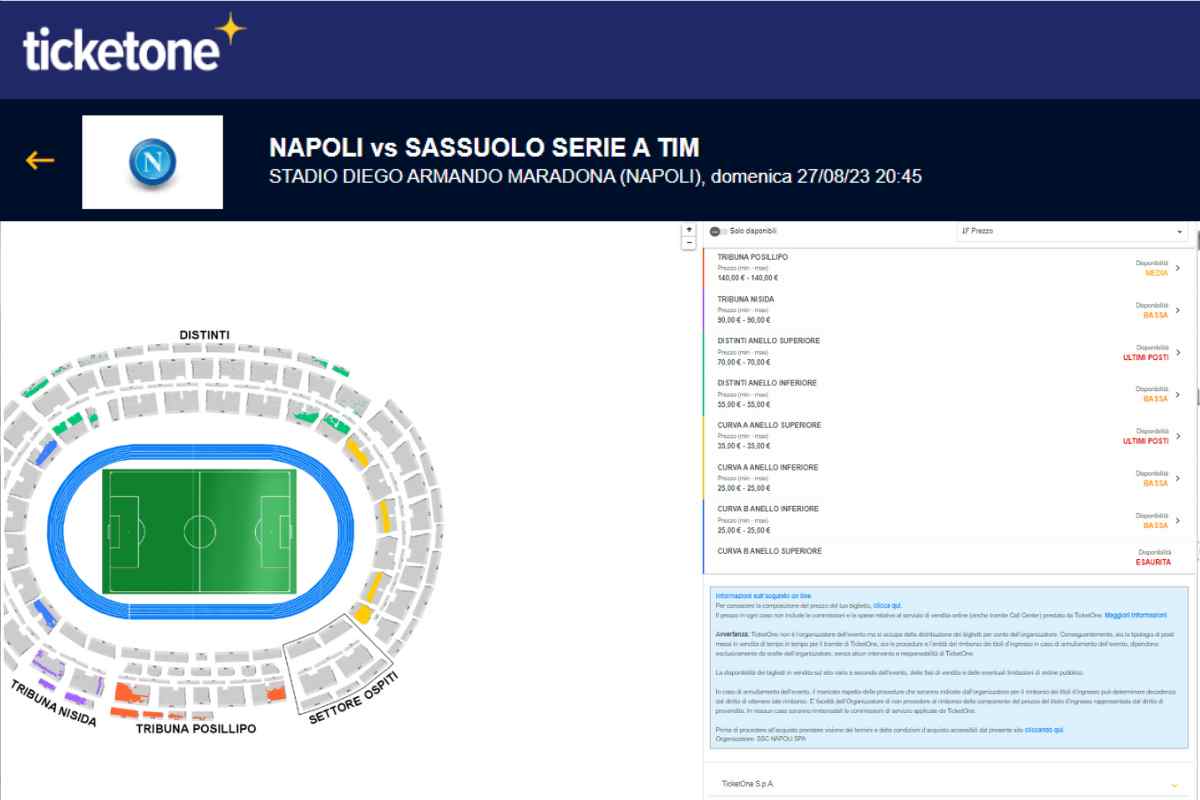
Task: Zoom out of the stadium map
Action: [x=688, y=243]
